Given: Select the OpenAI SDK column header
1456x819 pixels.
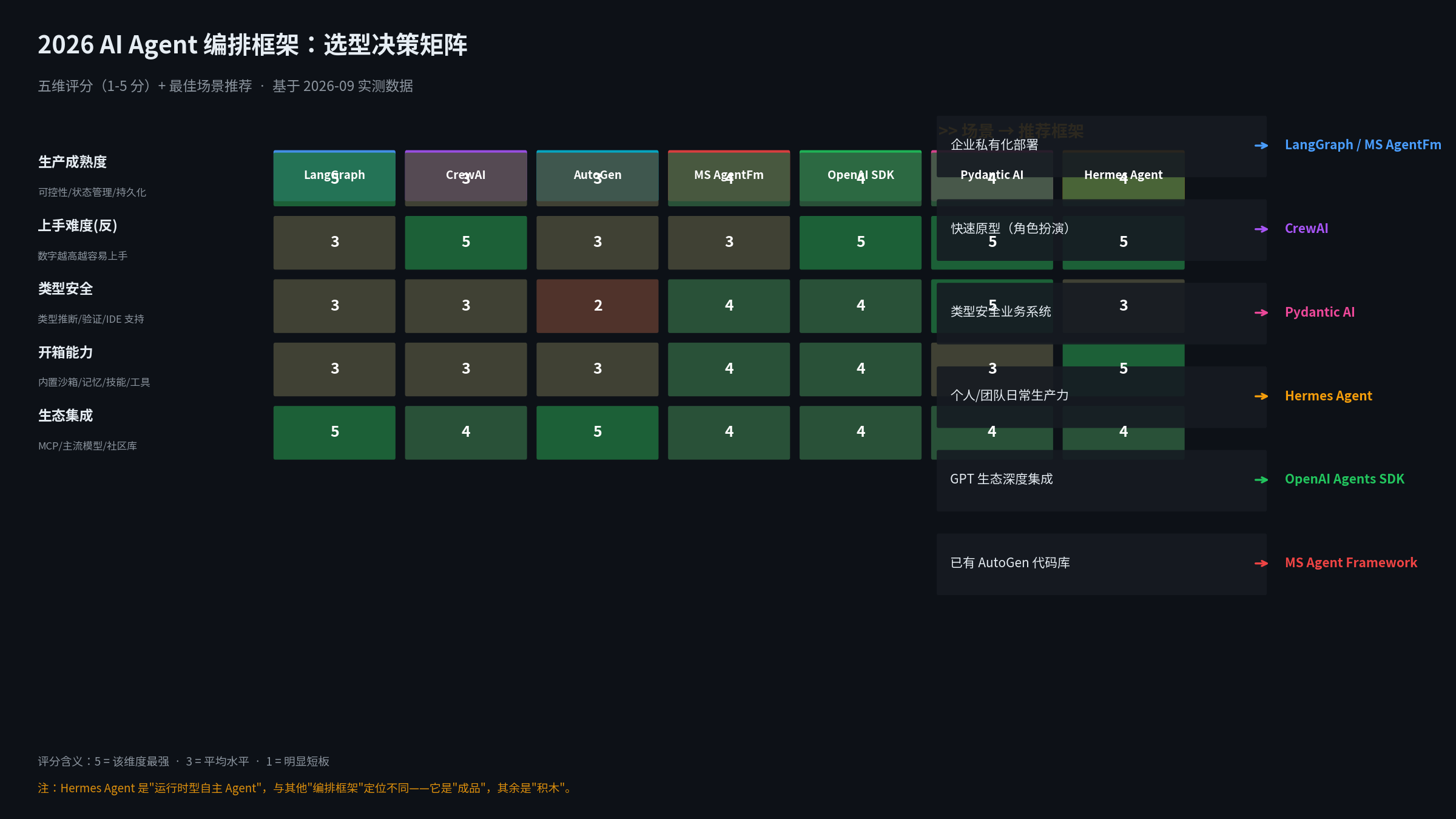Looking at the screenshot, I should (x=860, y=175).
